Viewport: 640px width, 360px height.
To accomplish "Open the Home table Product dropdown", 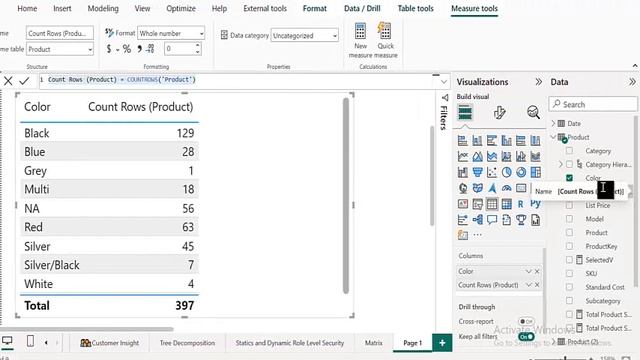I will [x=60, y=49].
